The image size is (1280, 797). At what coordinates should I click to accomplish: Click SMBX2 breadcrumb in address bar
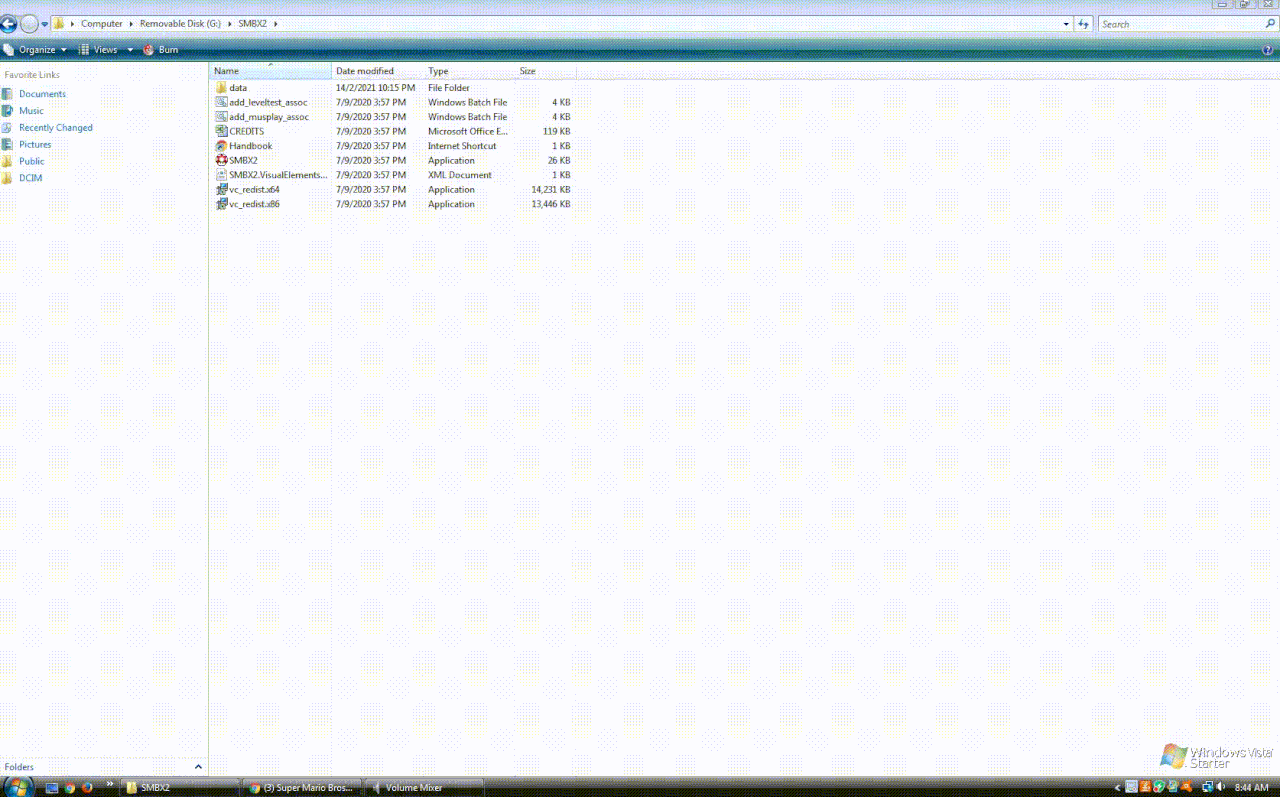pos(252,24)
